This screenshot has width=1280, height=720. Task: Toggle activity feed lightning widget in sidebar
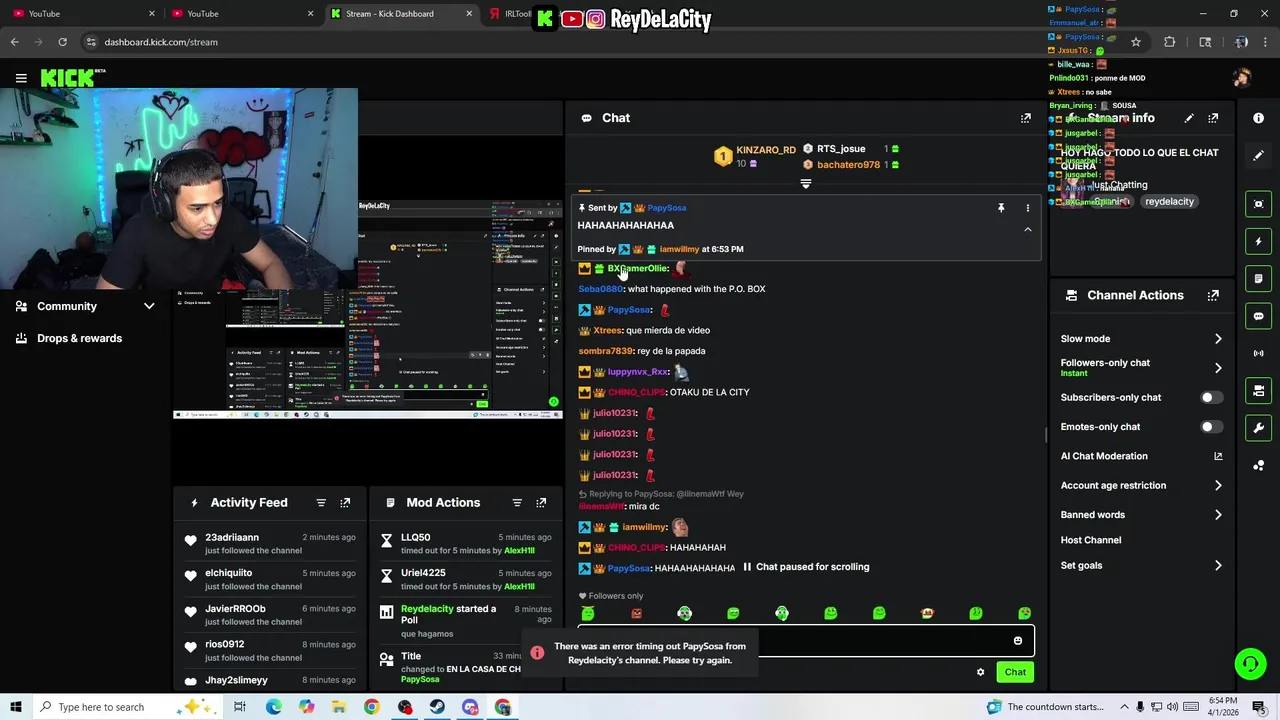coord(1258,241)
